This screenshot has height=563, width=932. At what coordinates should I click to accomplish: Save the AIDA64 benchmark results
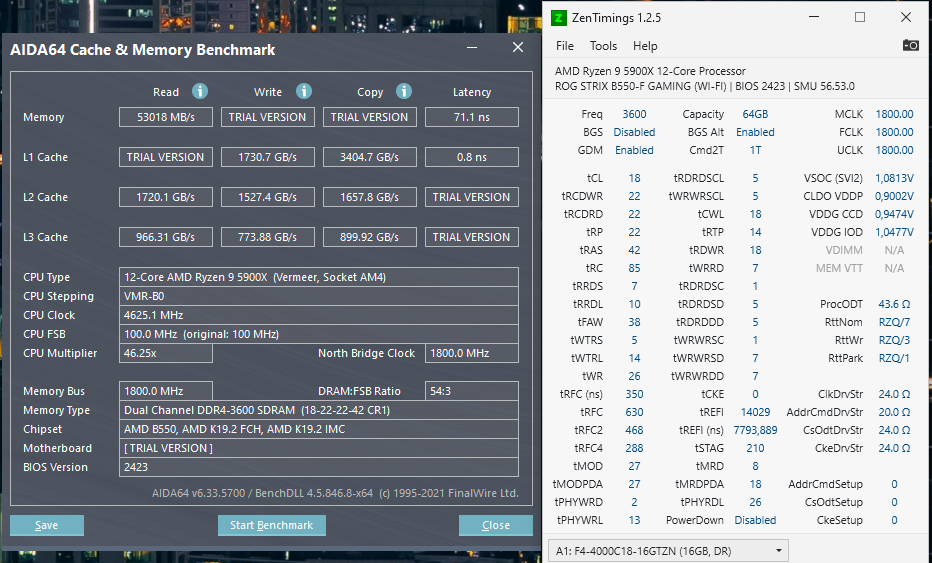pyautogui.click(x=46, y=525)
